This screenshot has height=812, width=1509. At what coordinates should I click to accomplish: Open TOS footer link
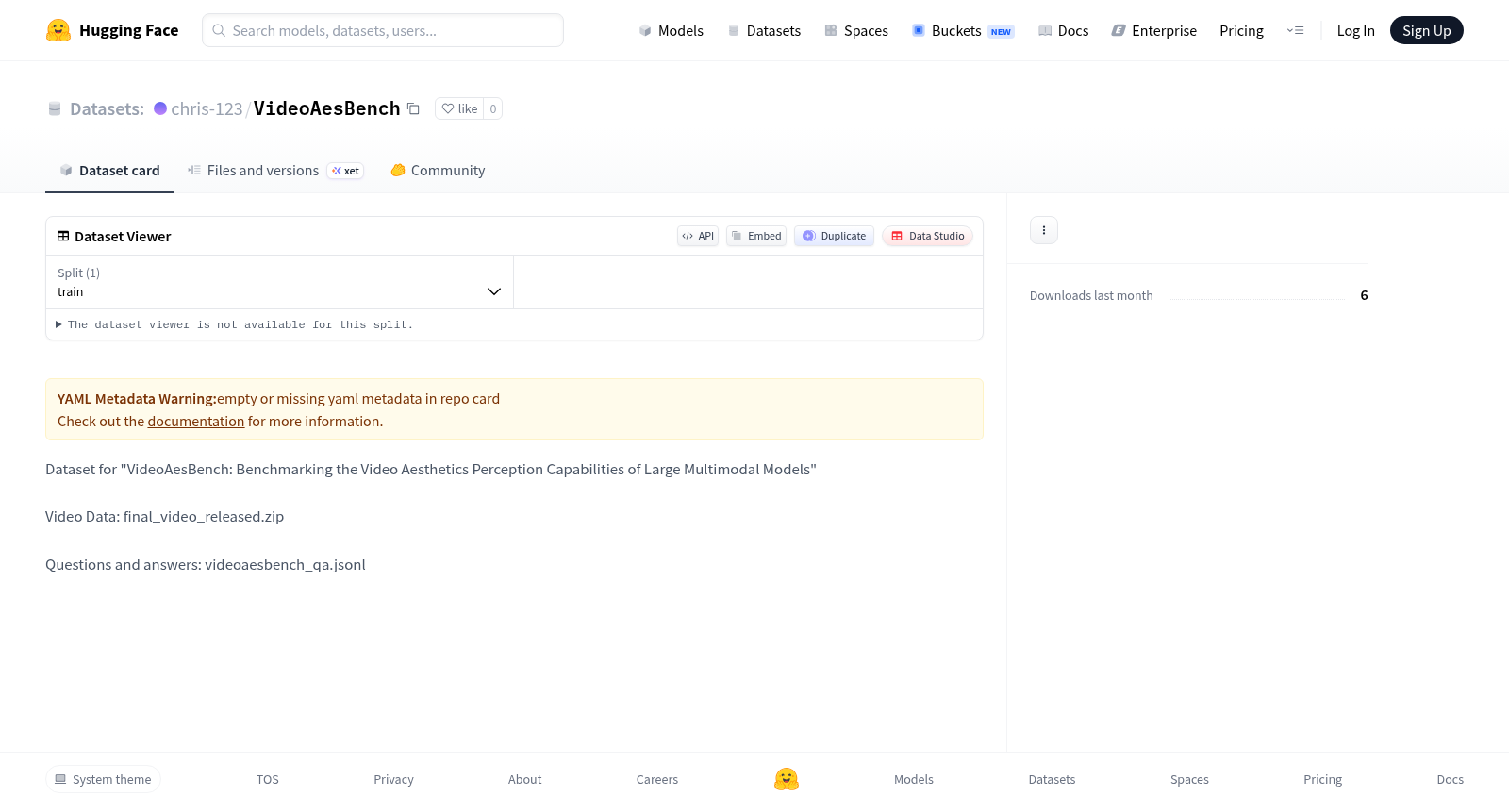pyautogui.click(x=268, y=779)
